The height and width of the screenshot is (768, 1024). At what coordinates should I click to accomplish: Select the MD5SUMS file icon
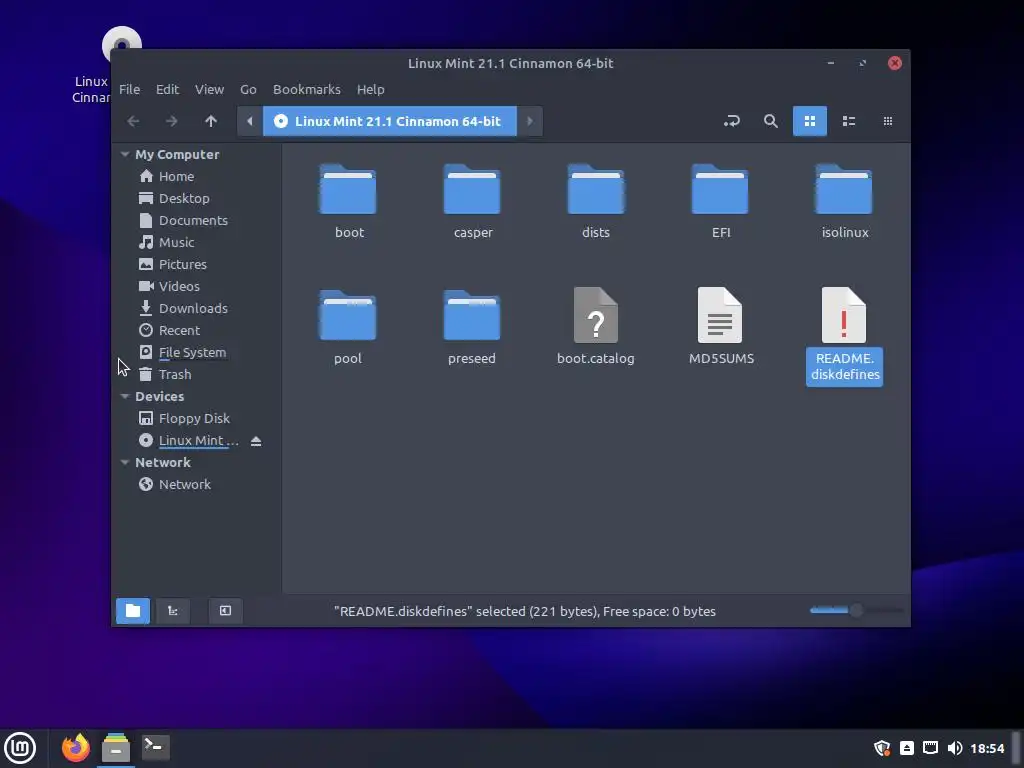[x=720, y=315]
